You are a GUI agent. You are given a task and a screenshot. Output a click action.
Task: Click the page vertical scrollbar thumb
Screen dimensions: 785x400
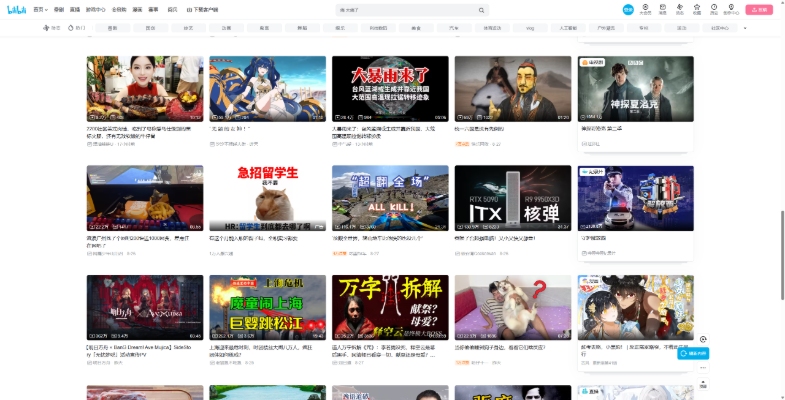[782, 255]
